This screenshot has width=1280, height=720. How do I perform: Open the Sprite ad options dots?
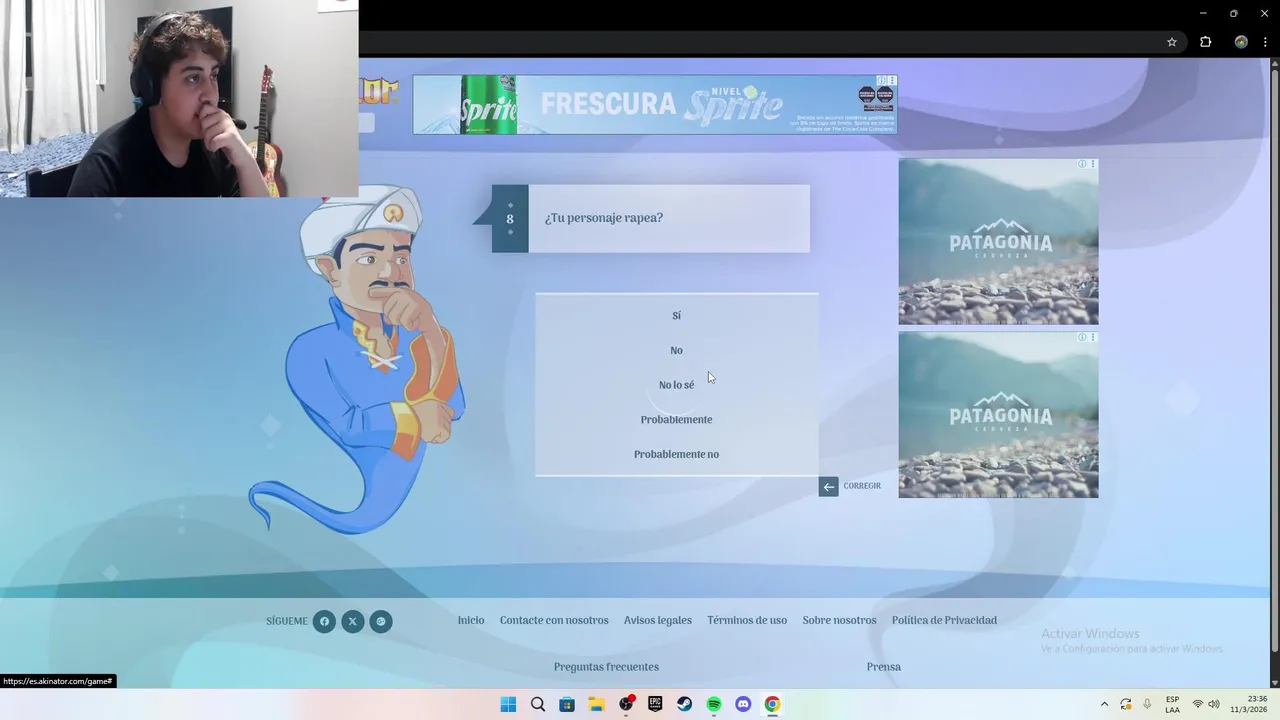pyautogui.click(x=892, y=80)
